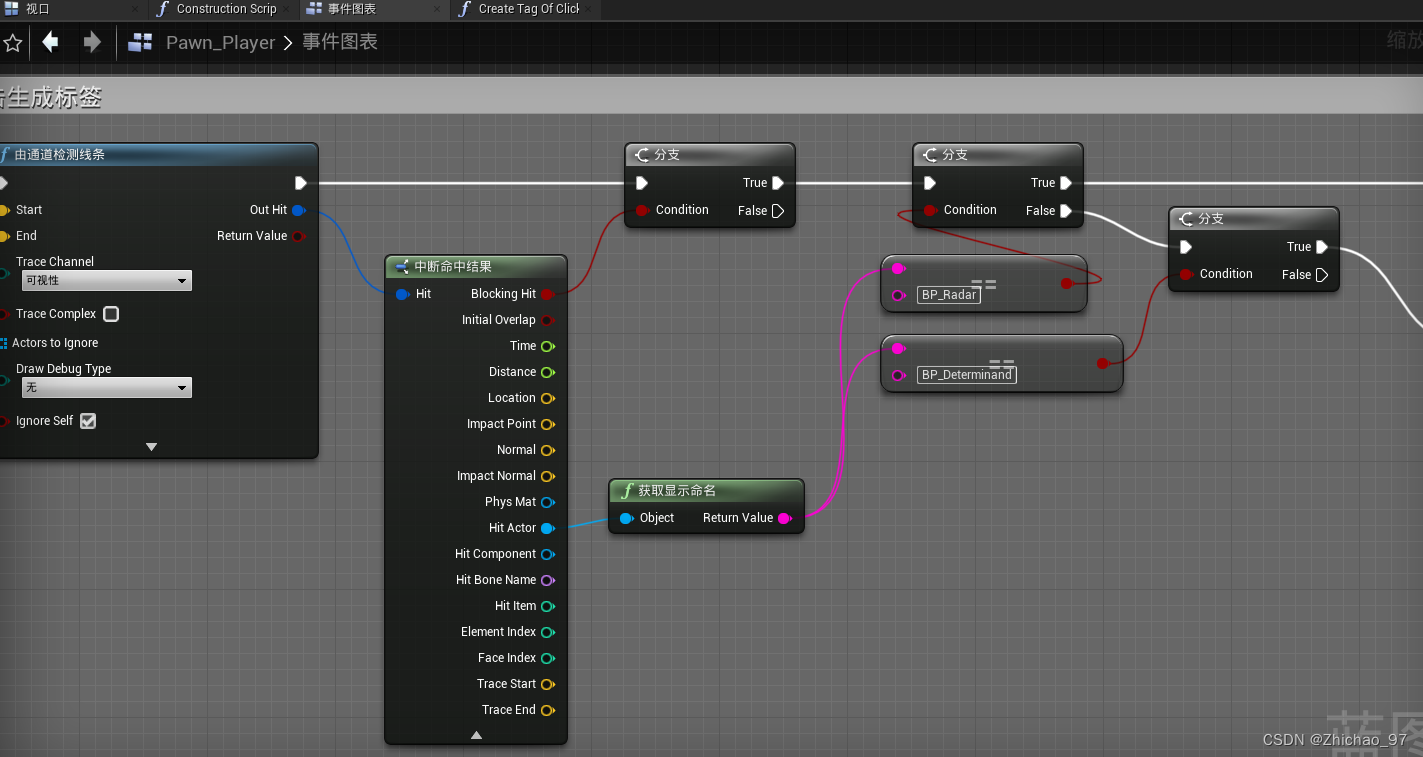Click the Location output pin
1423x757 pixels.
548,398
